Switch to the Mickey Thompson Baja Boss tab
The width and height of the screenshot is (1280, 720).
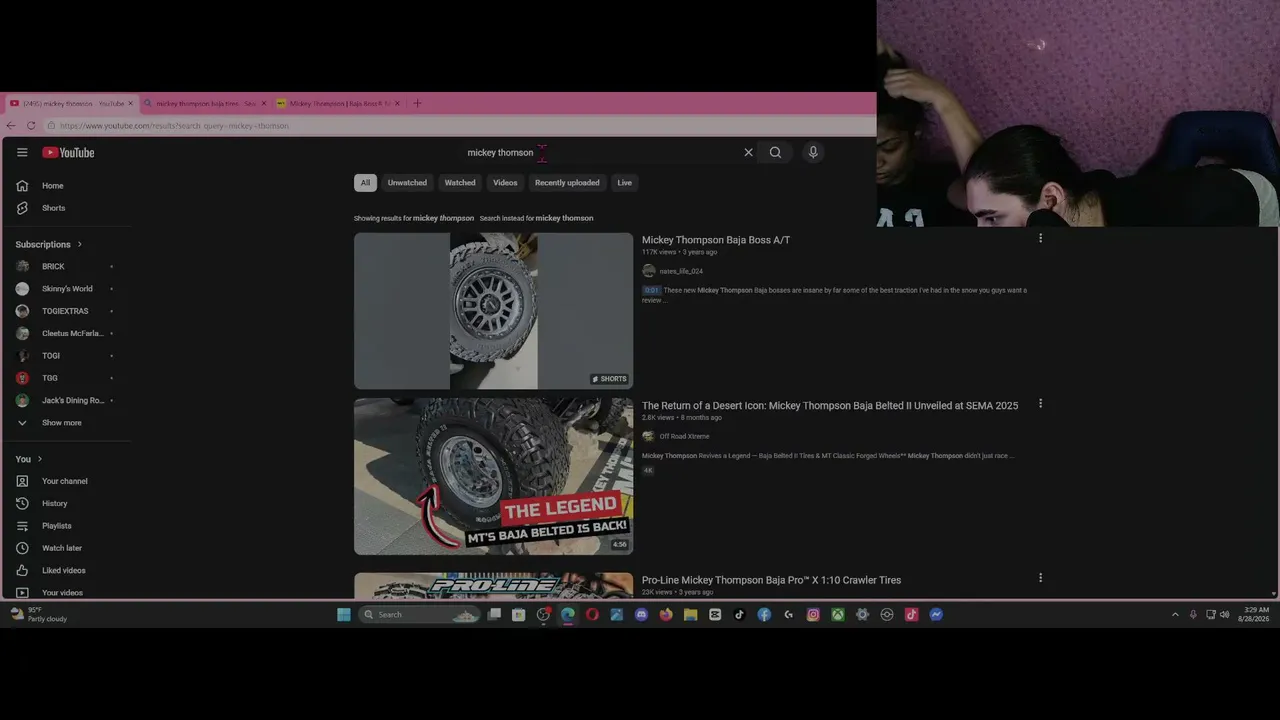pyautogui.click(x=338, y=103)
